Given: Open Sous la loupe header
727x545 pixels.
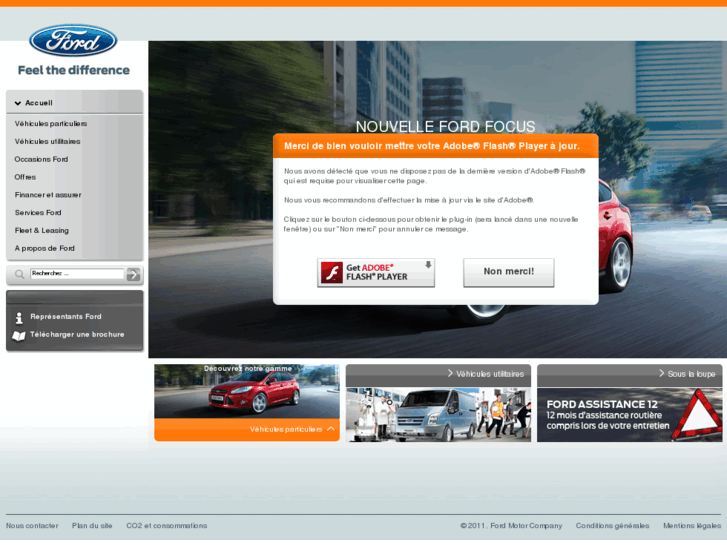Looking at the screenshot, I should (629, 375).
